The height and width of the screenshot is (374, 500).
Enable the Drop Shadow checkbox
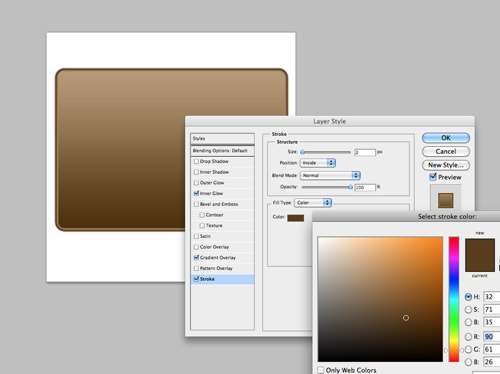point(196,161)
